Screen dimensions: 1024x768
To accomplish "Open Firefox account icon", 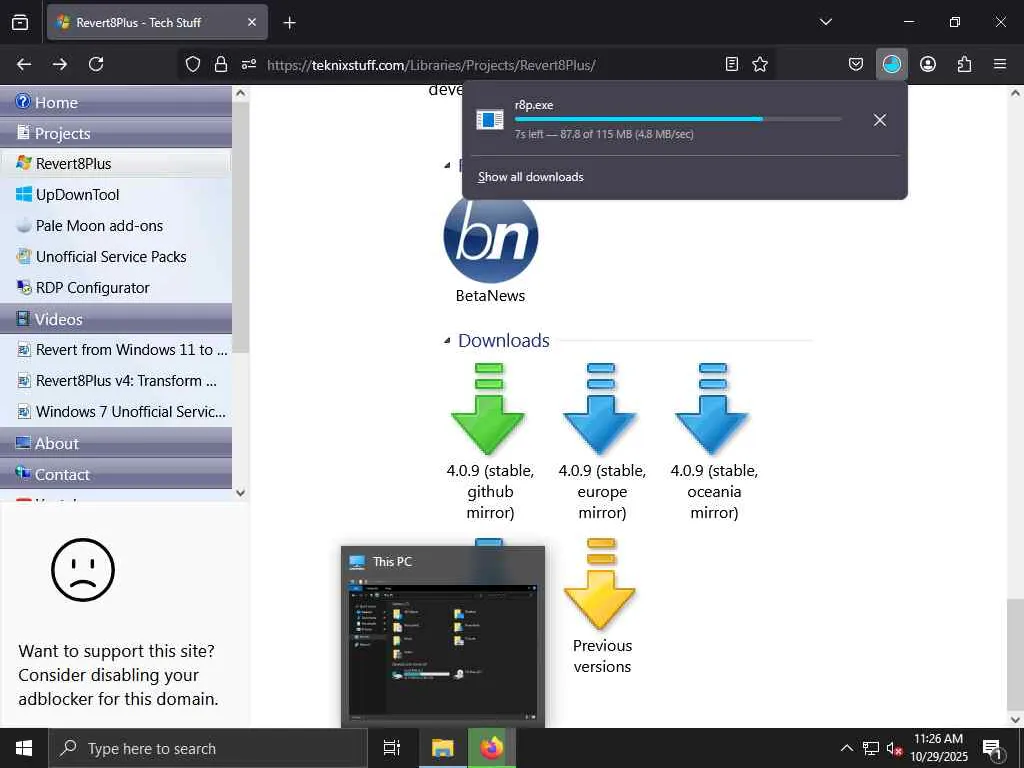I will [x=928, y=64].
